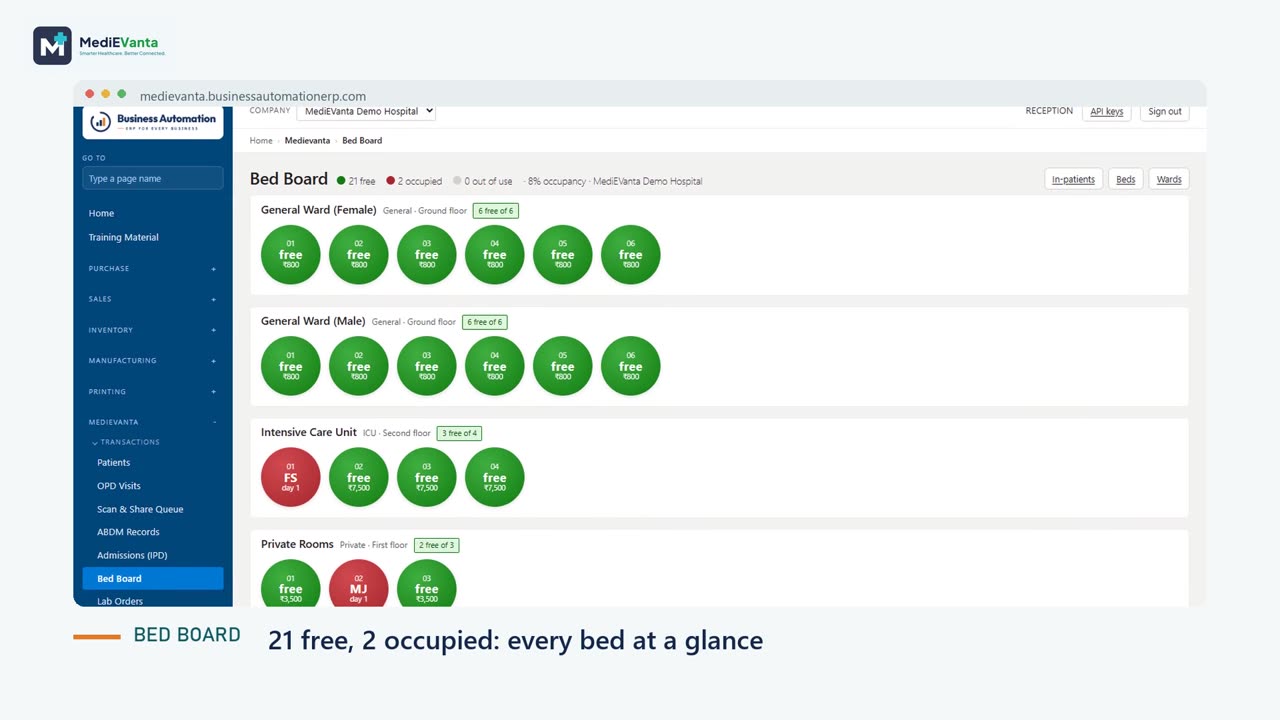Collapse the Transactions subsection chevron
This screenshot has width=1280, height=720.
click(x=95, y=442)
